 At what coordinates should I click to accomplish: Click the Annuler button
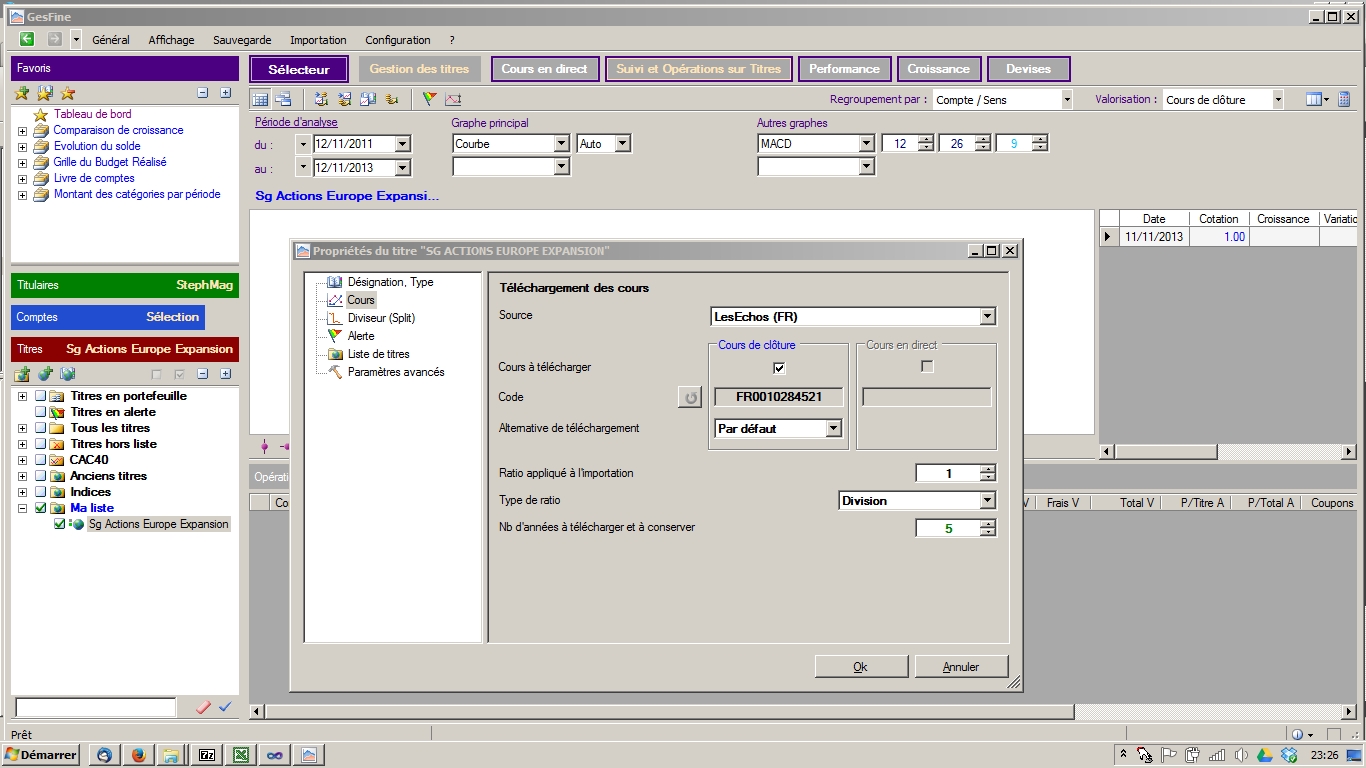961,667
